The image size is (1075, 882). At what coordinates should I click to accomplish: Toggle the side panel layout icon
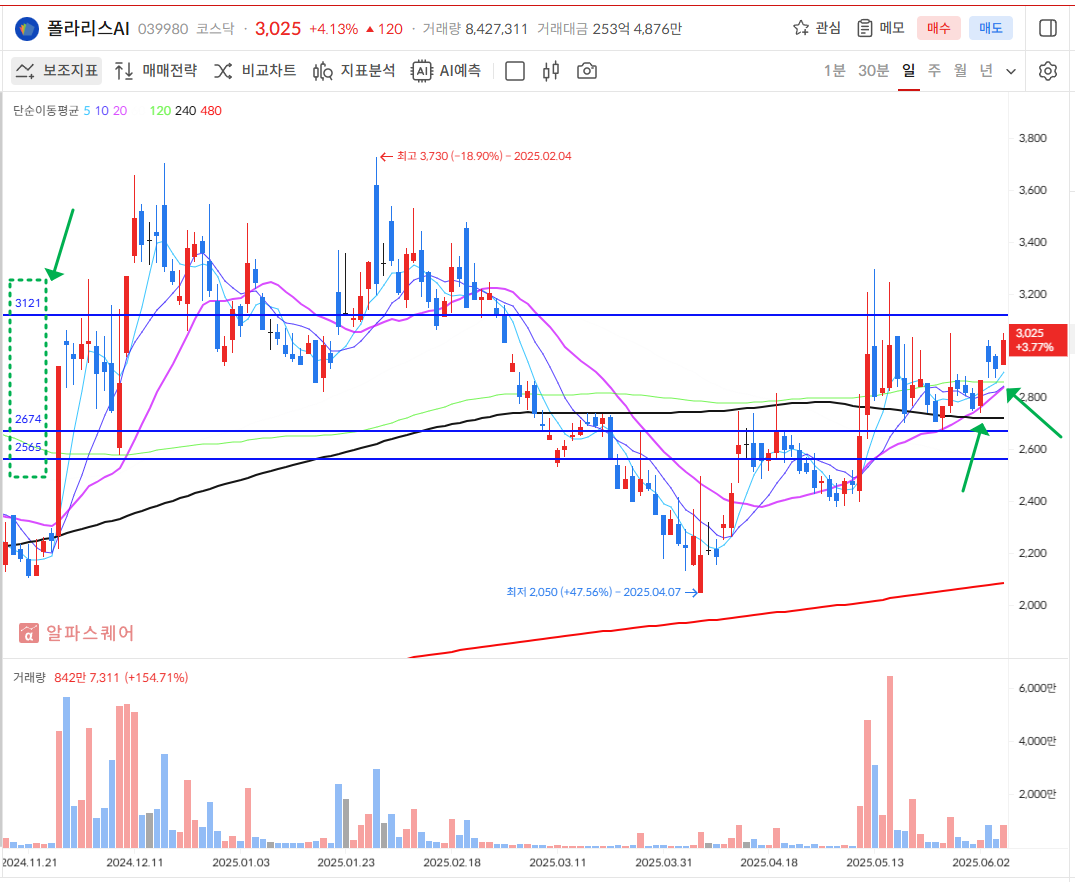(1048, 28)
